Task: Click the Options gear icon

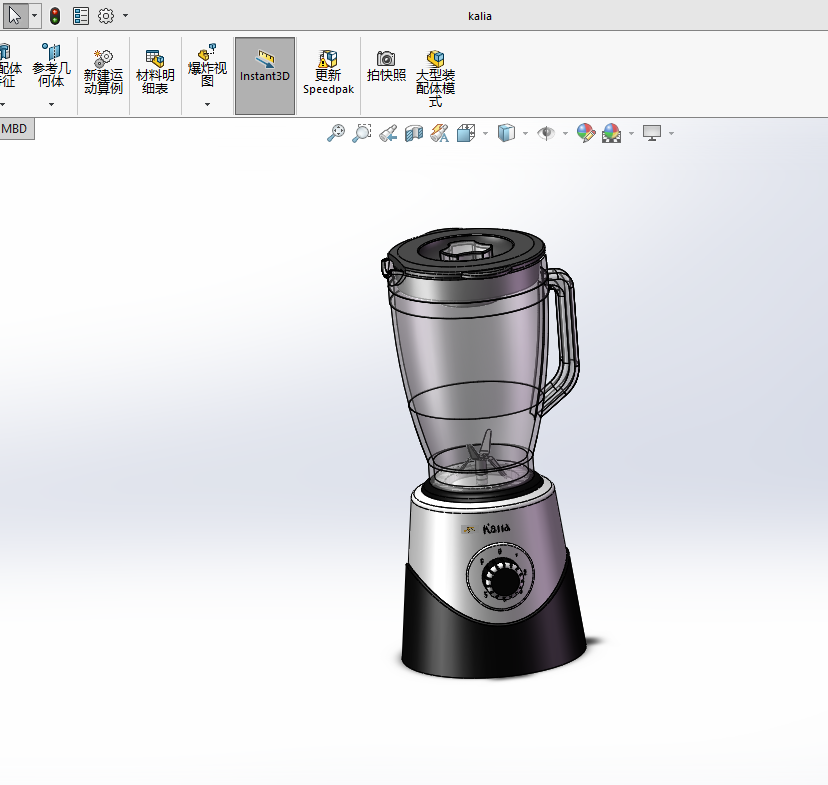Action: coord(106,16)
